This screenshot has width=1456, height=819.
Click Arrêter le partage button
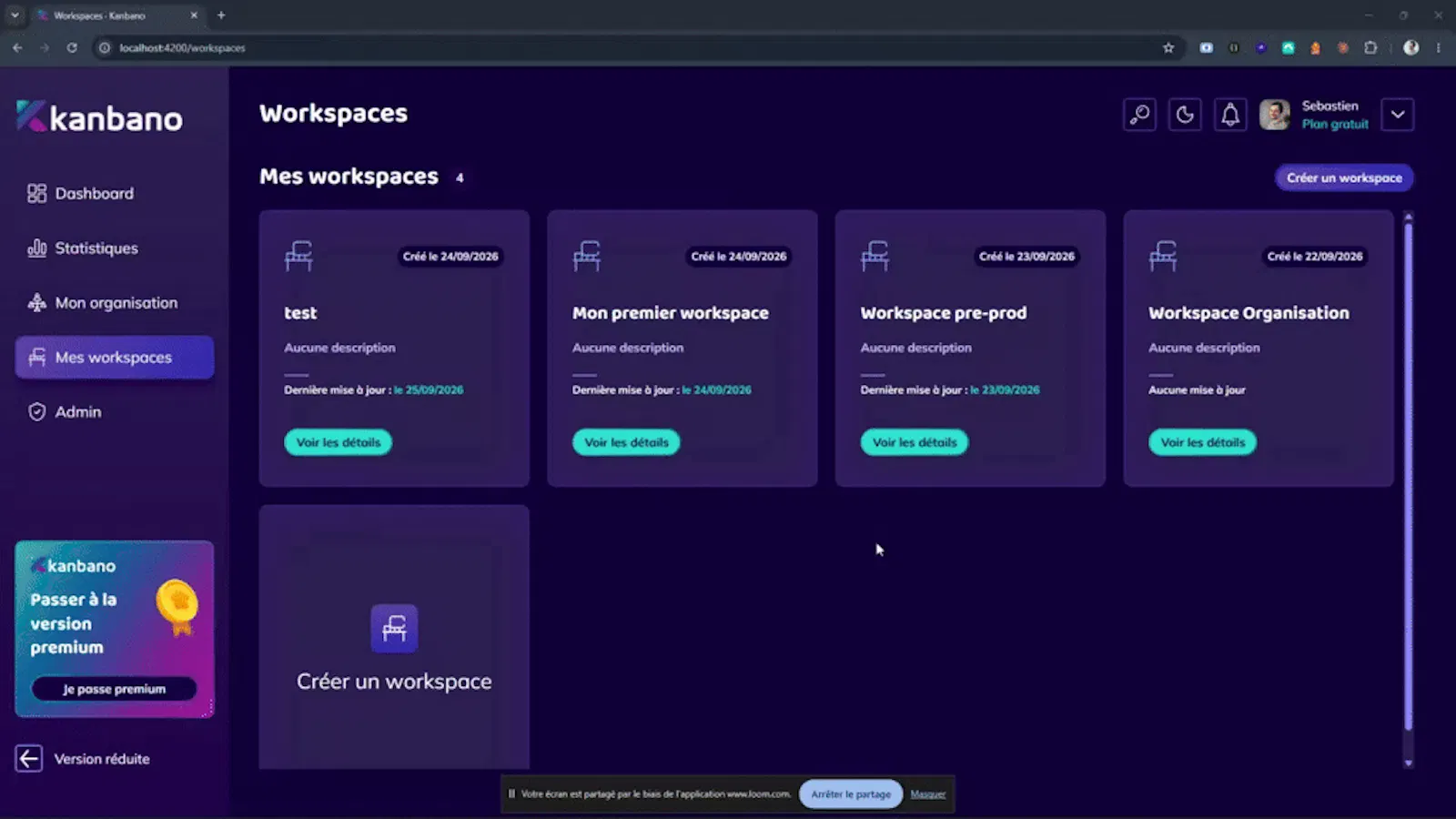point(851,794)
